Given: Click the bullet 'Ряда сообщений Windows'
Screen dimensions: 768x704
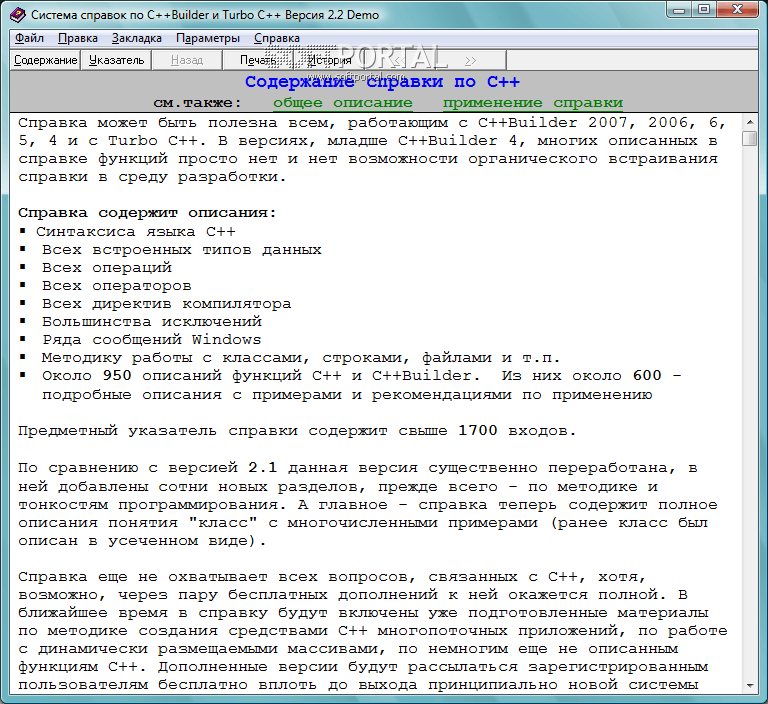Looking at the screenshot, I should coord(151,340).
